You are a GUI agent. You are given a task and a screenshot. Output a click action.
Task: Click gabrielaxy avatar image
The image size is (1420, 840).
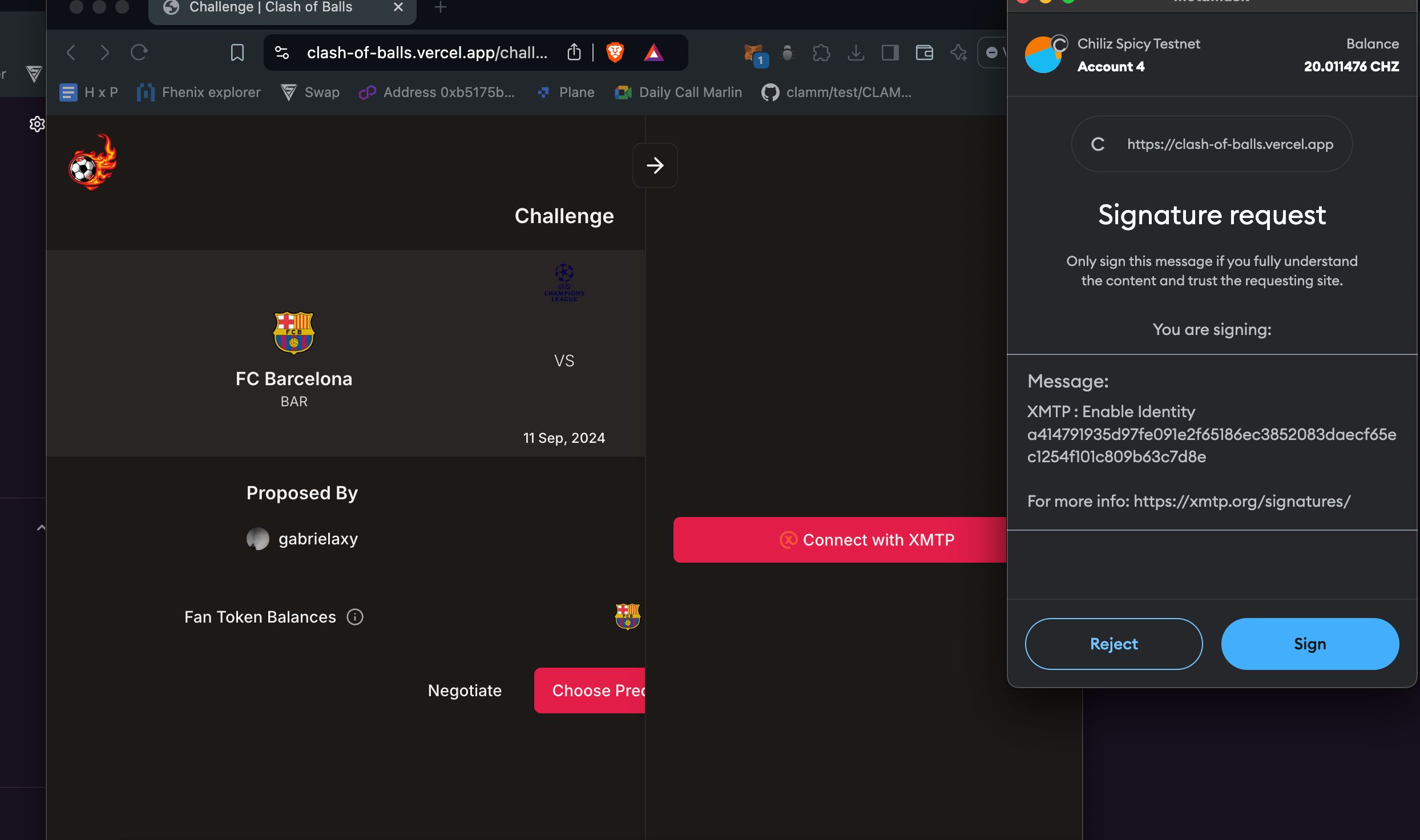[x=258, y=539]
